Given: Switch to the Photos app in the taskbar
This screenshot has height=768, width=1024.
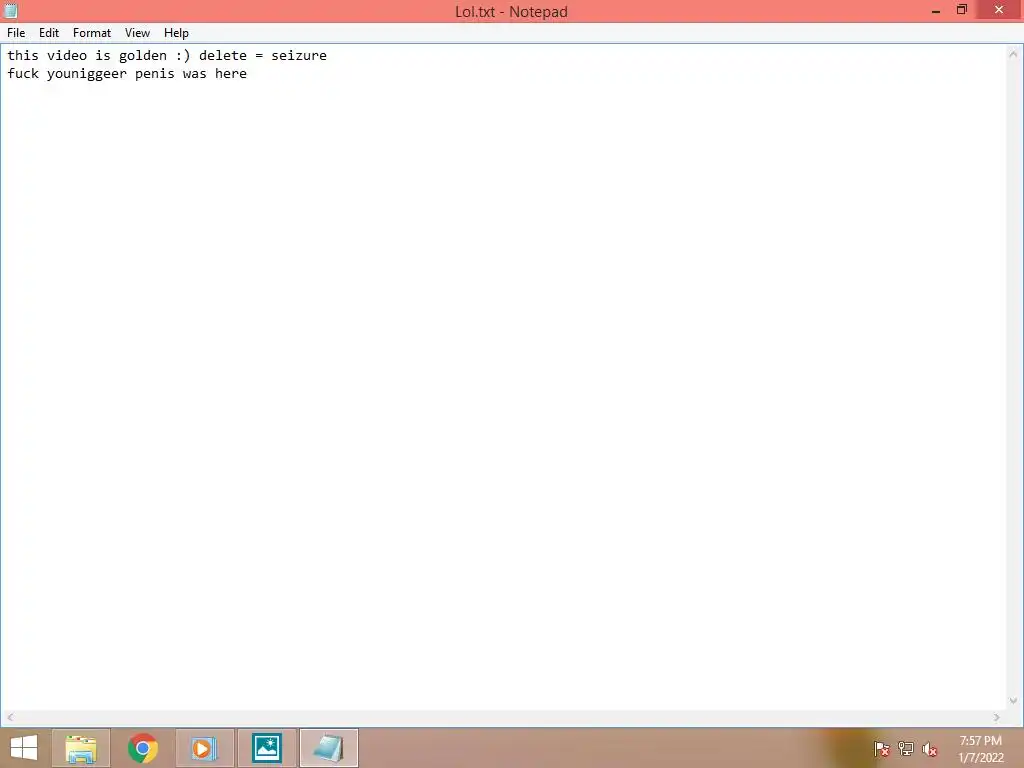Looking at the screenshot, I should point(266,748).
